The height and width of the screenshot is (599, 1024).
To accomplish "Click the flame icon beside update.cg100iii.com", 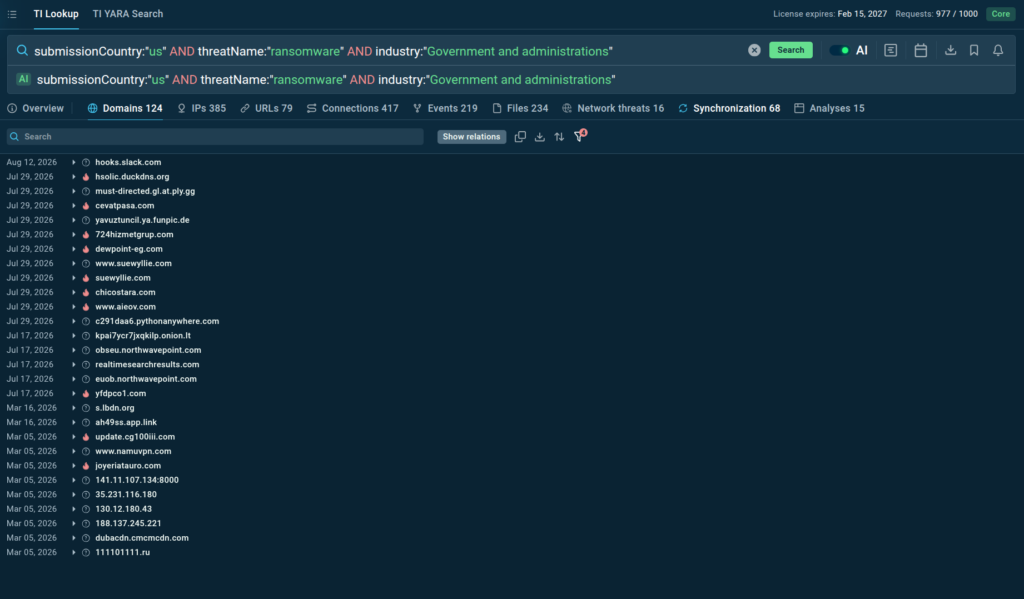I will click(x=86, y=436).
